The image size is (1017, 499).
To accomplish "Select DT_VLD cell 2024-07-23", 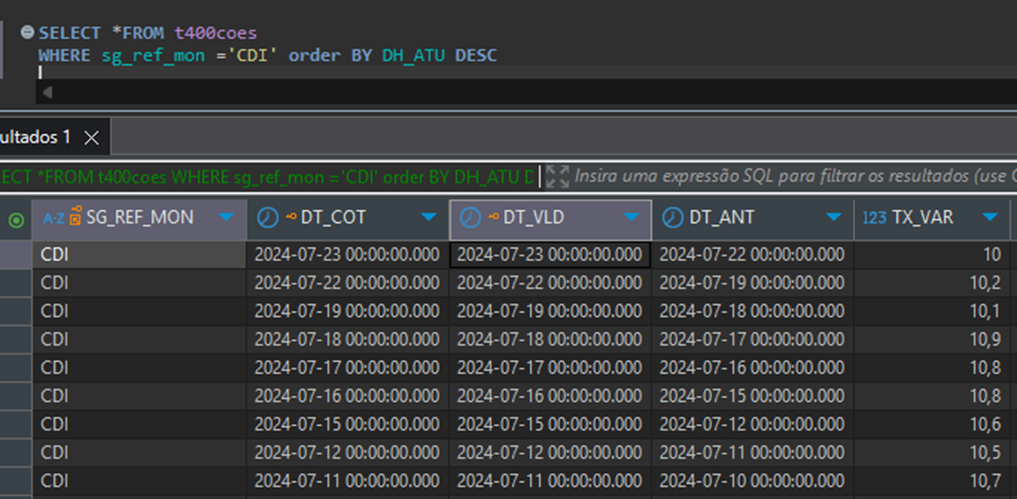I will pos(550,255).
